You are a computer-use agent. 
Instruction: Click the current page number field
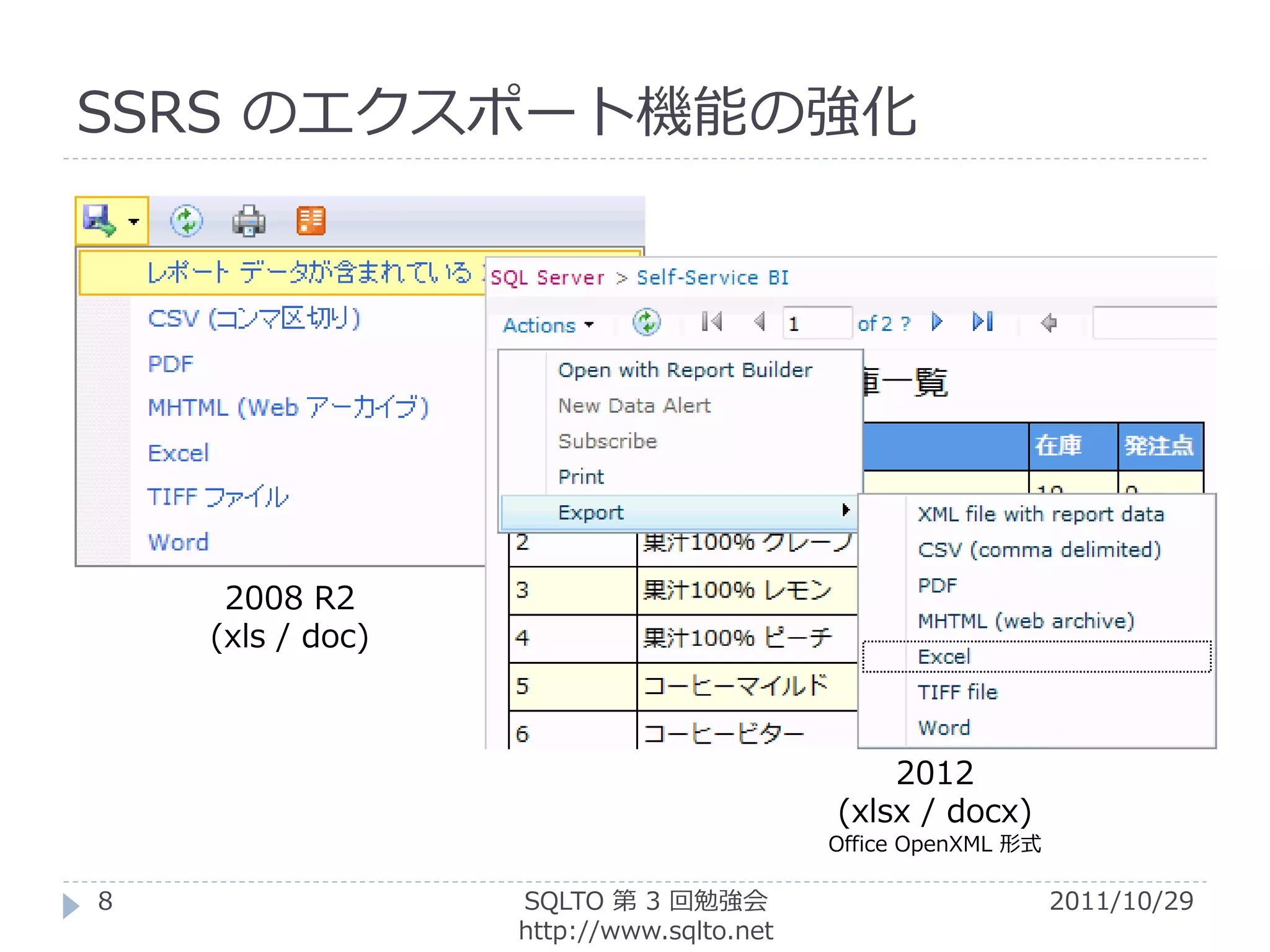(x=817, y=323)
